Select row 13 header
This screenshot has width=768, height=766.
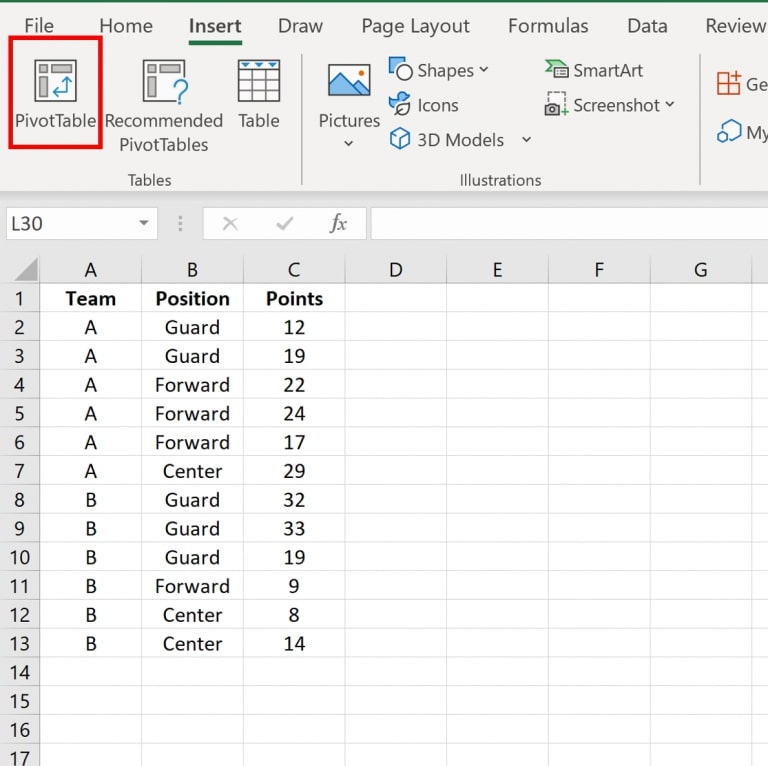(x=20, y=643)
